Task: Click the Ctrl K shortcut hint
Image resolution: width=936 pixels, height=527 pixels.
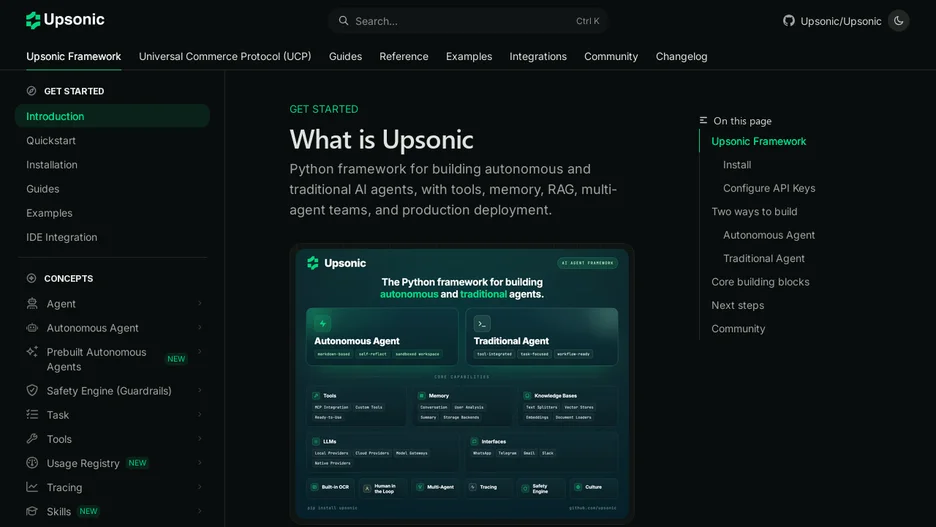Action: point(587,21)
